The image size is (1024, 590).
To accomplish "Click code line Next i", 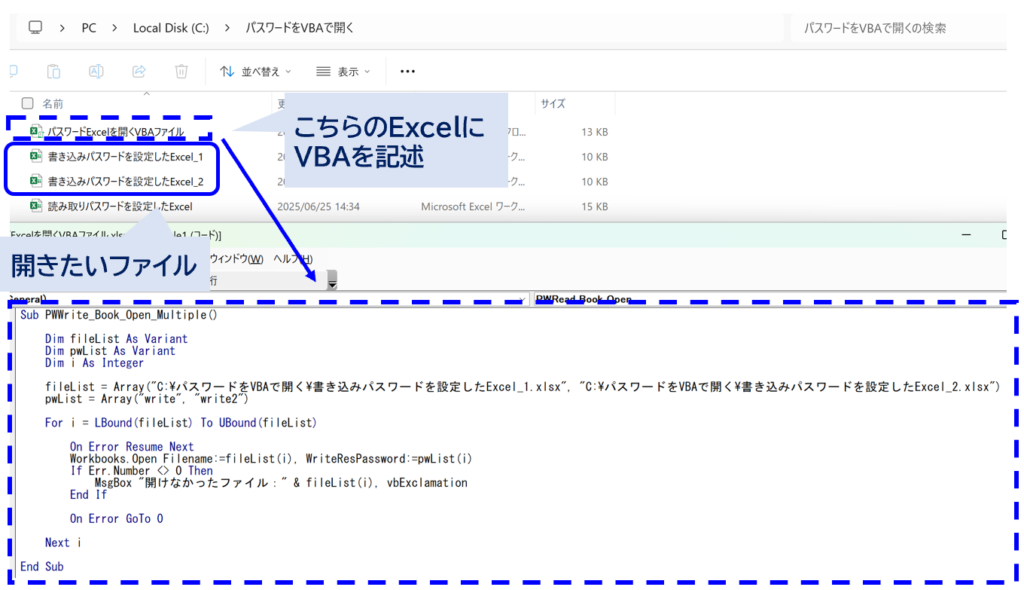I will click(63, 543).
